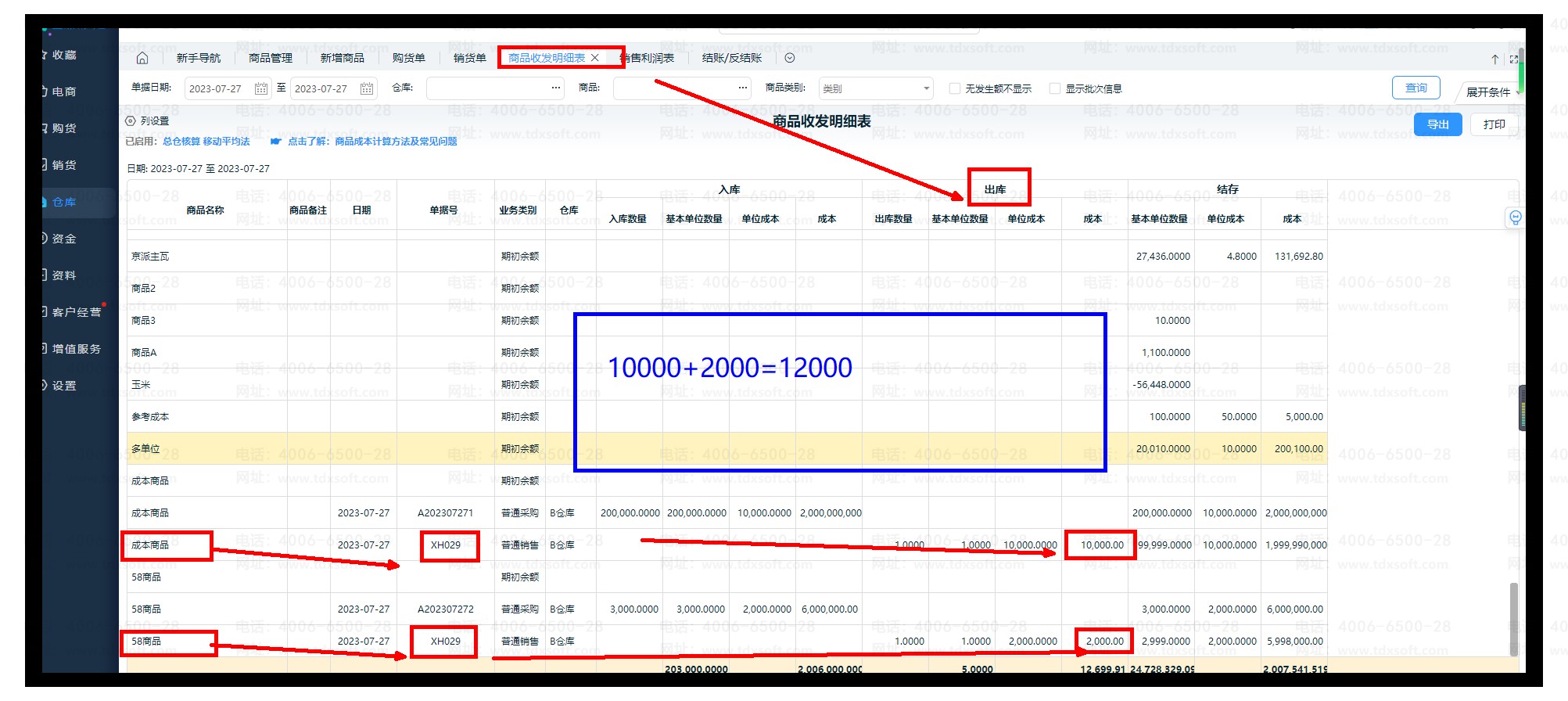
Task: Enable 无发生额不显示 checkbox
Action: [954, 88]
